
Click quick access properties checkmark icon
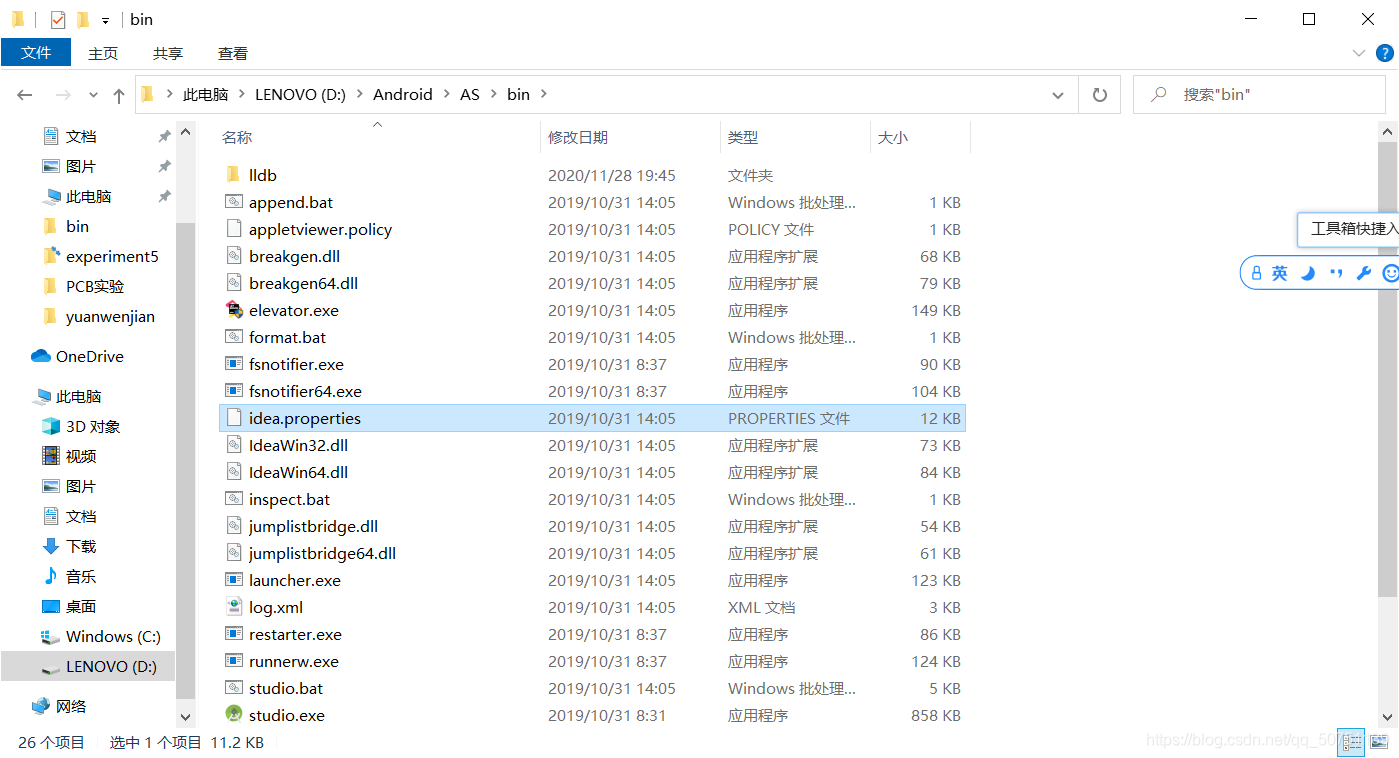point(58,19)
